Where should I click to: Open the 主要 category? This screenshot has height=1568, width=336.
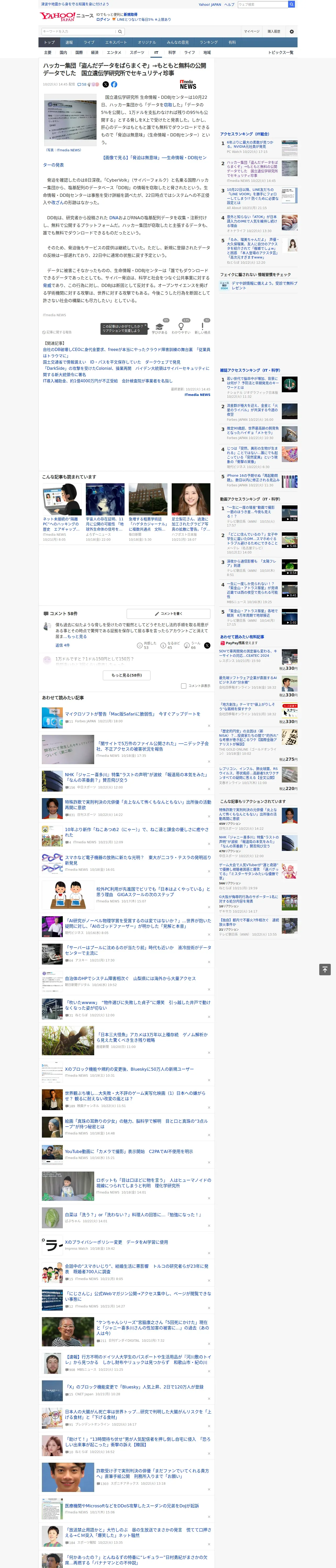coord(48,52)
